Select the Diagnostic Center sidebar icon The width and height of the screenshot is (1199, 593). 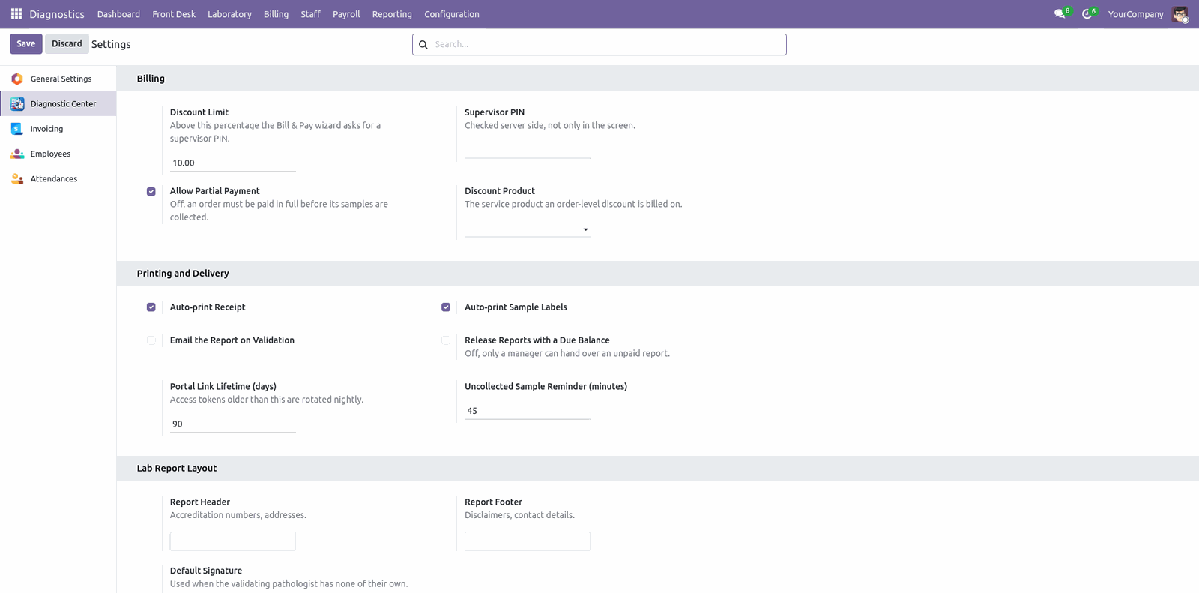[x=17, y=104]
